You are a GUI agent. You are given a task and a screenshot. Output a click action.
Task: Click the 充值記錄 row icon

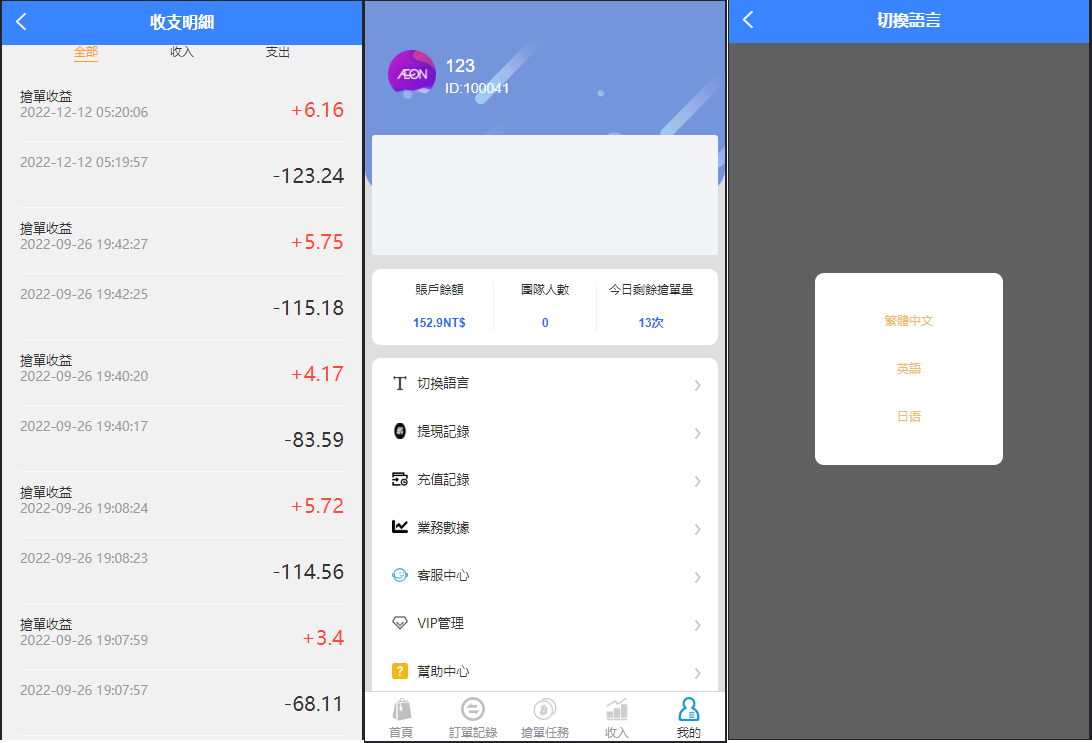coord(399,479)
